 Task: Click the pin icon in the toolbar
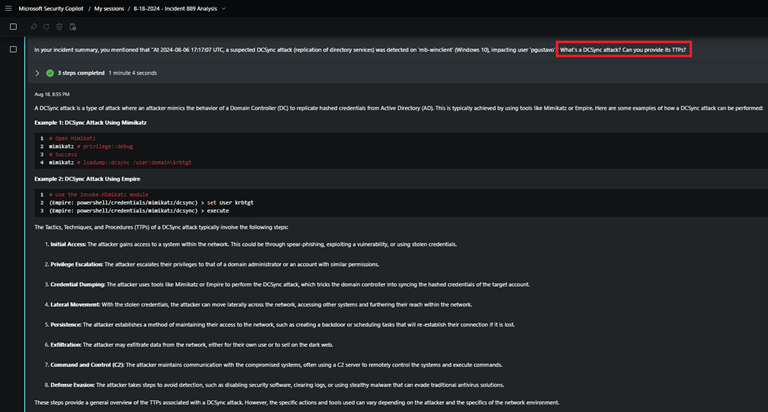[34, 27]
